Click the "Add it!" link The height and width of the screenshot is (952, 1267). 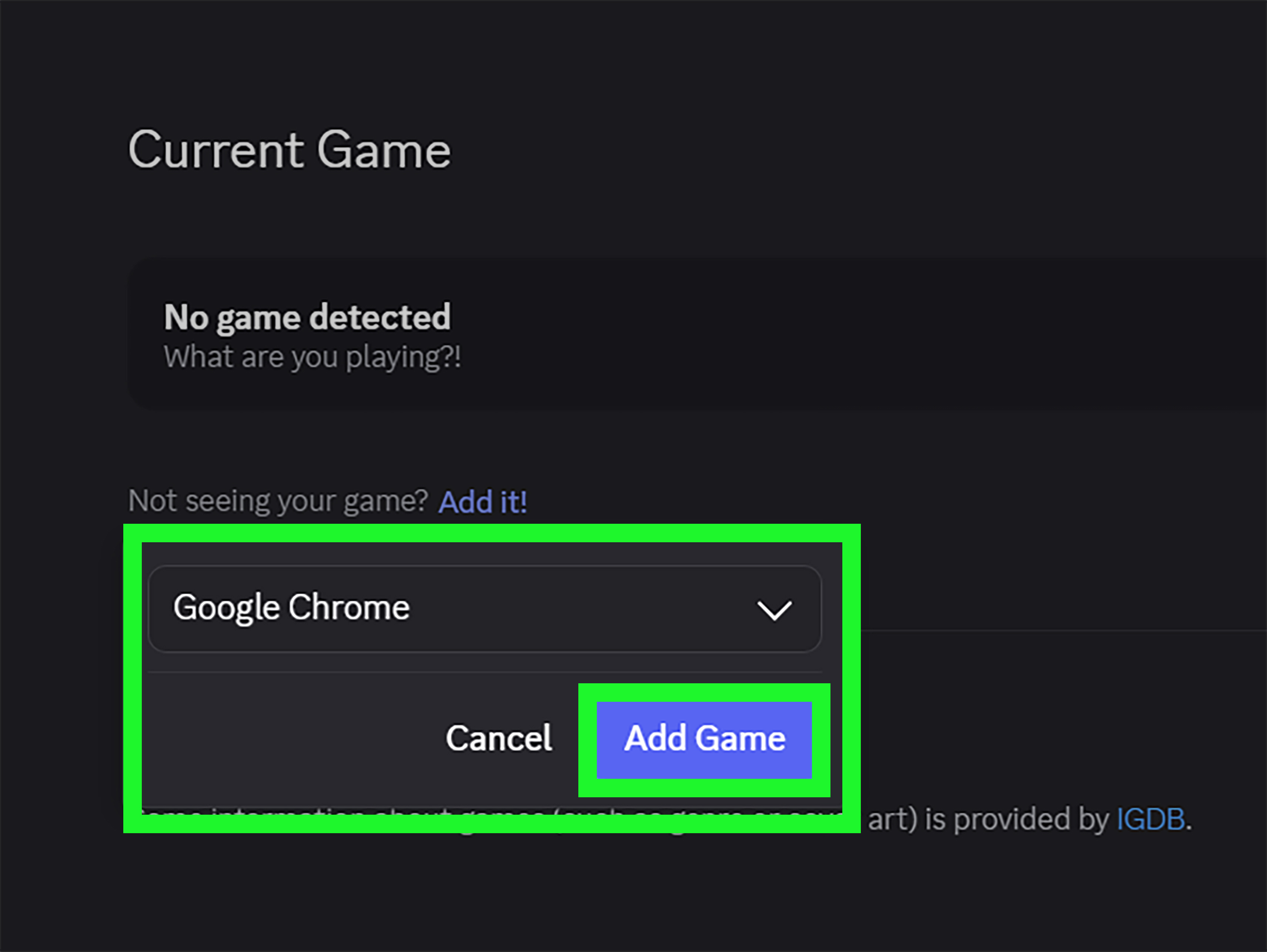483,501
